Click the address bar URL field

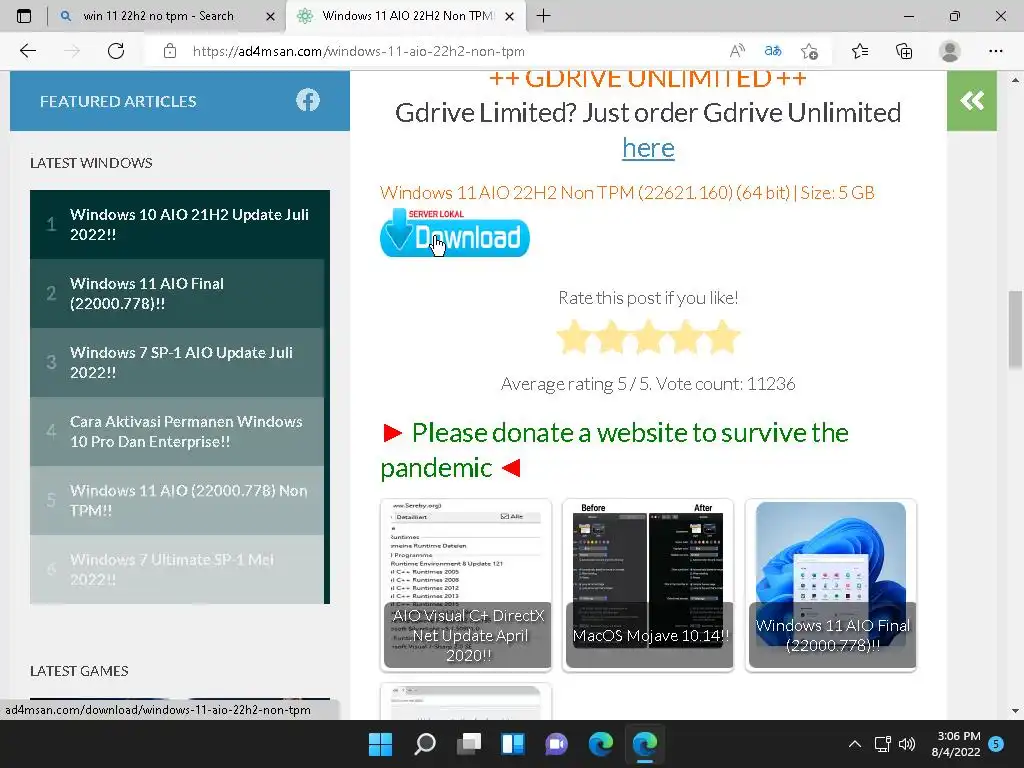(x=444, y=51)
